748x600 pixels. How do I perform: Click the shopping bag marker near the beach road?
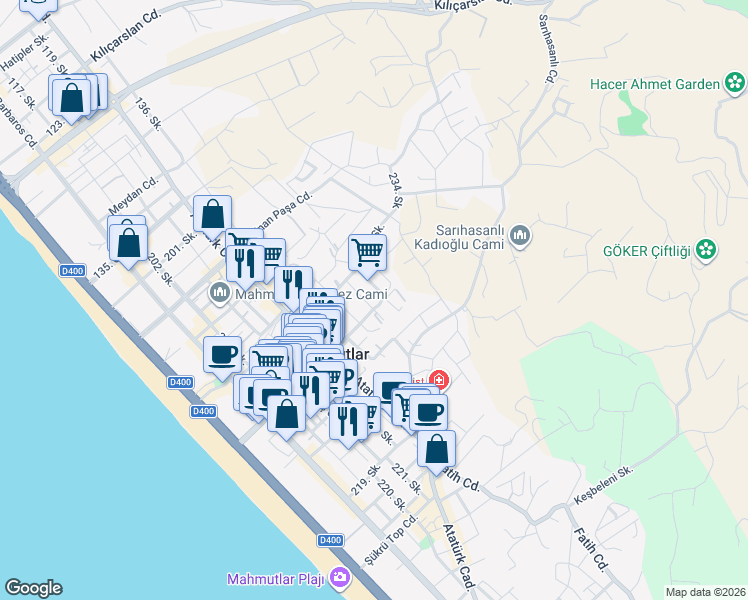[x=286, y=414]
